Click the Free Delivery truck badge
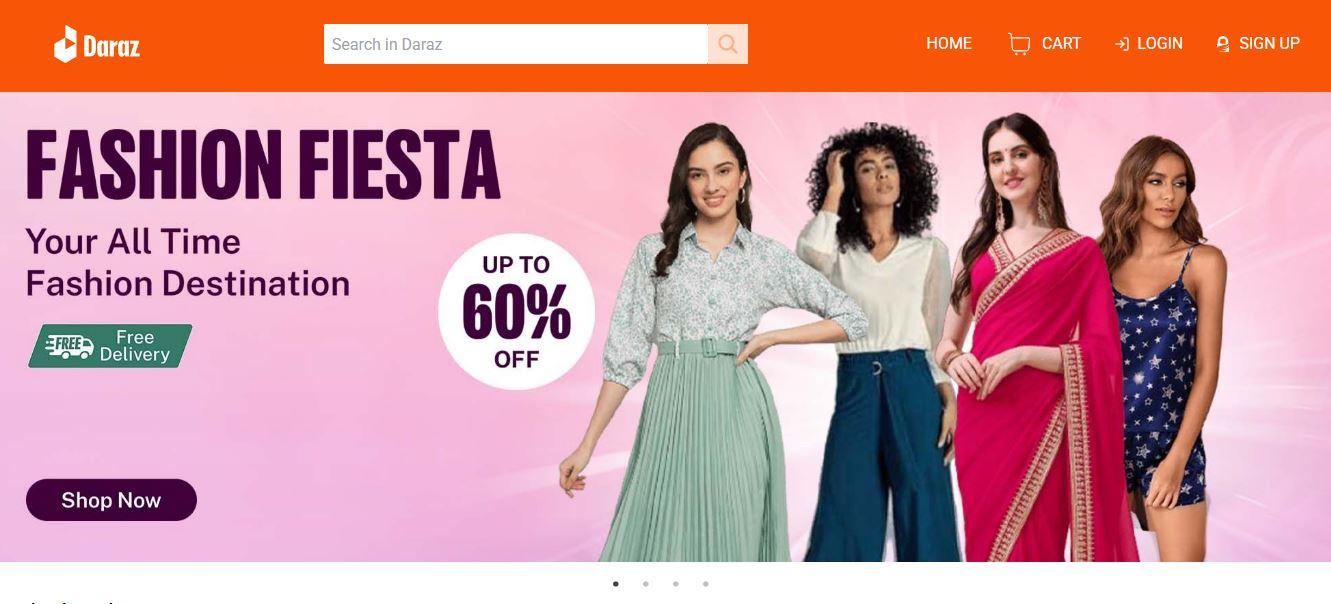 (110, 346)
